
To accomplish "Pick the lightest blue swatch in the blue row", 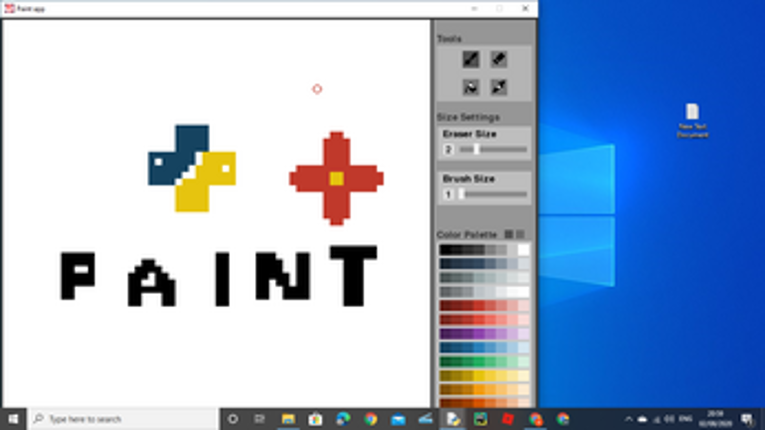I will (523, 348).
